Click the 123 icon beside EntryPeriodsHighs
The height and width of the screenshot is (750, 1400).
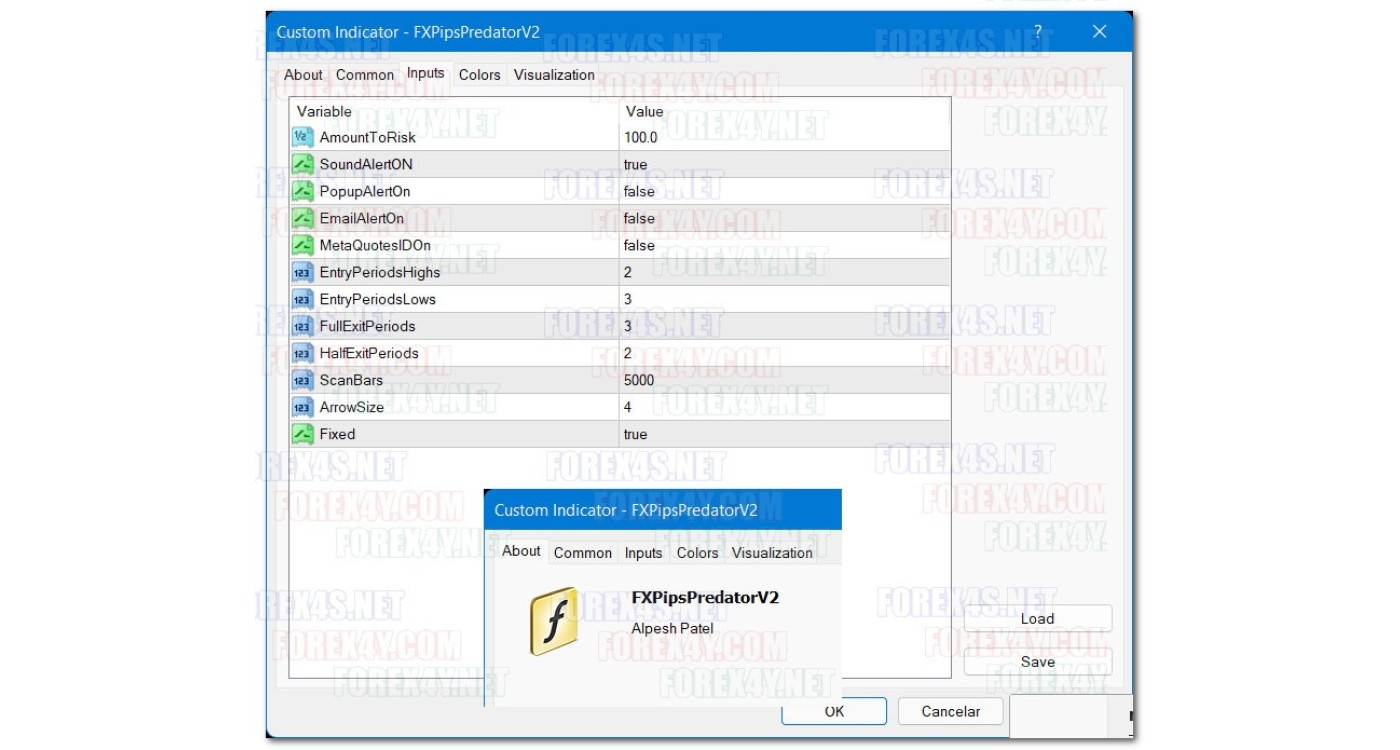303,271
